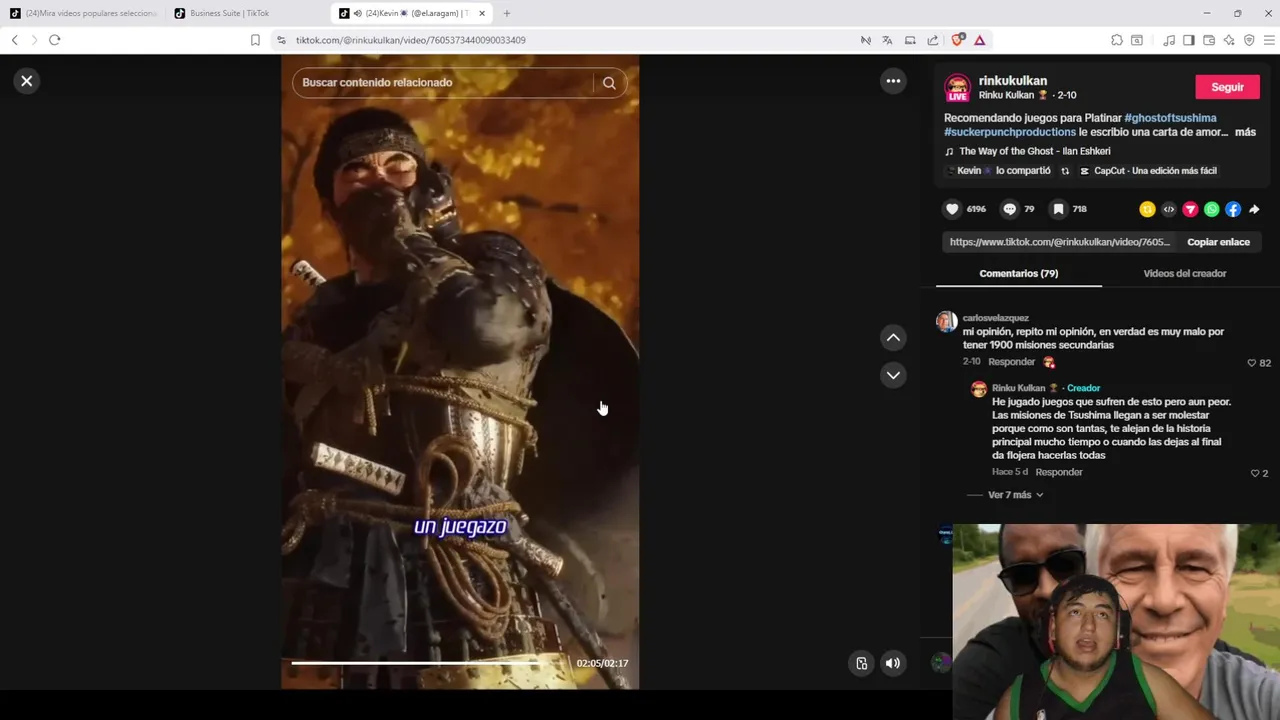Go back with the browser back arrow
Viewport: 1280px width, 720px height.
coord(14,40)
